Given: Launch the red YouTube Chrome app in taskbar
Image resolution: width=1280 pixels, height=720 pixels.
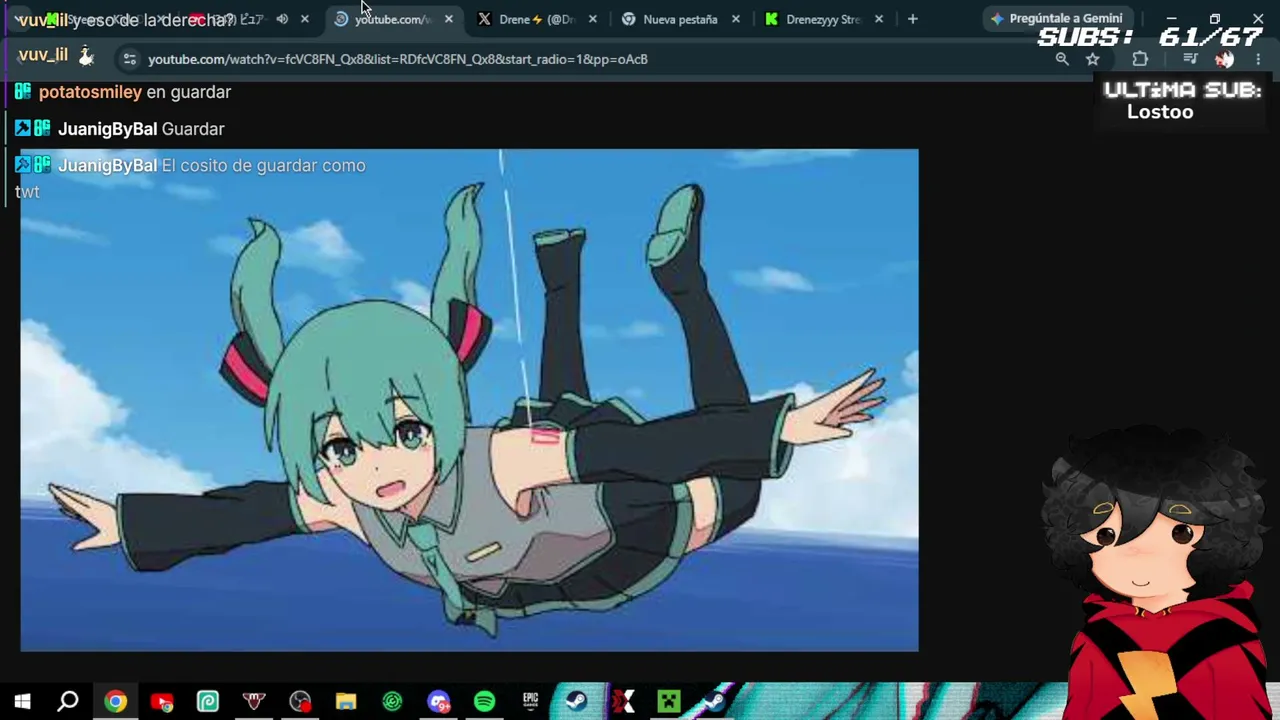Looking at the screenshot, I should click(x=162, y=702).
